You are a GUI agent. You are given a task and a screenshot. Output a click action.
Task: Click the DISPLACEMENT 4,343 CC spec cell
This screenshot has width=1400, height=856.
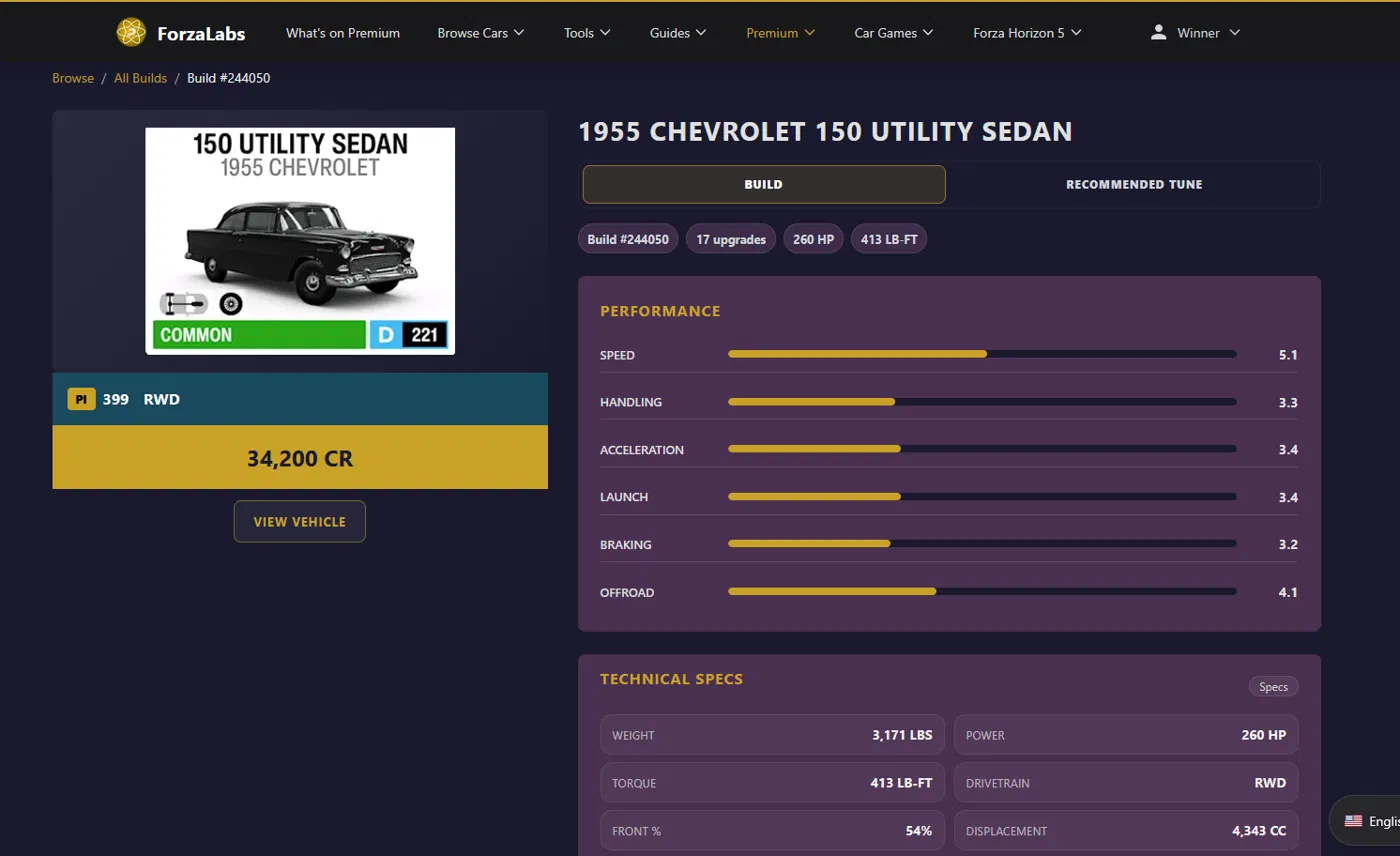(x=1126, y=831)
